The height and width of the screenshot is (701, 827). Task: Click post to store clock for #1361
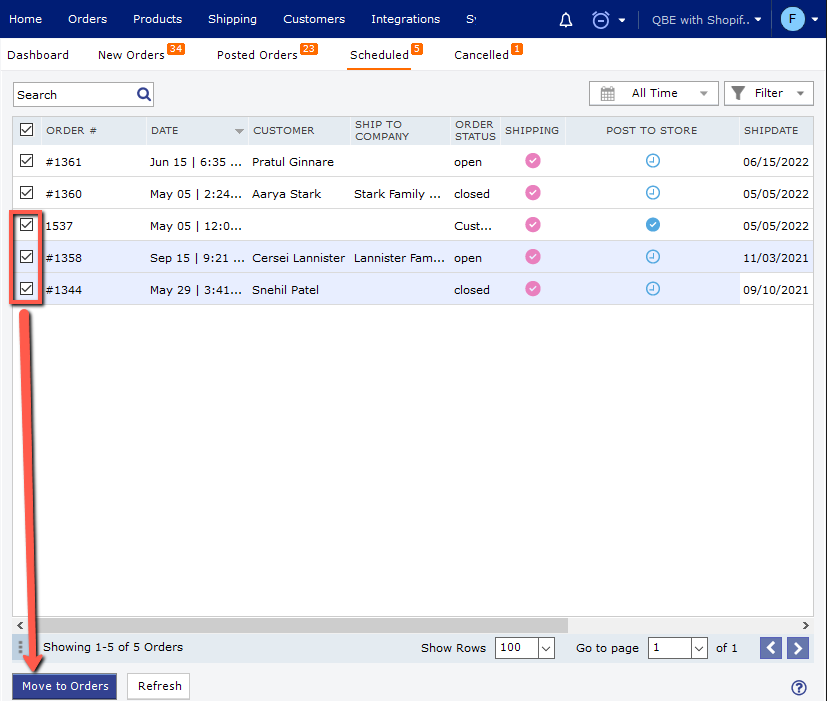click(x=652, y=161)
